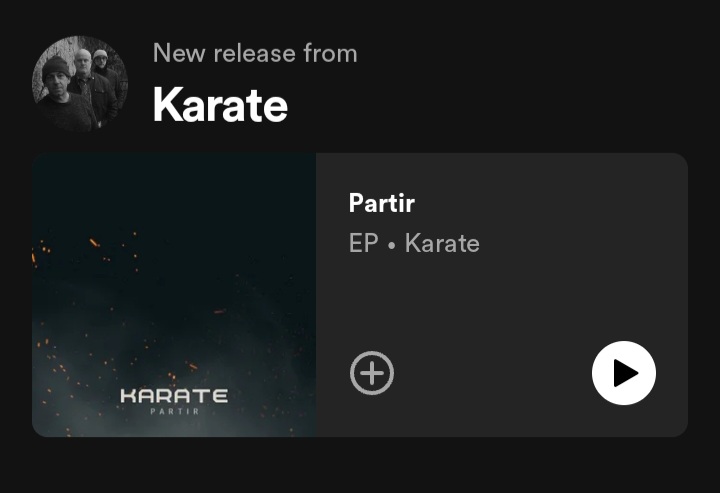Open Karate link in EP subtitle

(x=442, y=243)
